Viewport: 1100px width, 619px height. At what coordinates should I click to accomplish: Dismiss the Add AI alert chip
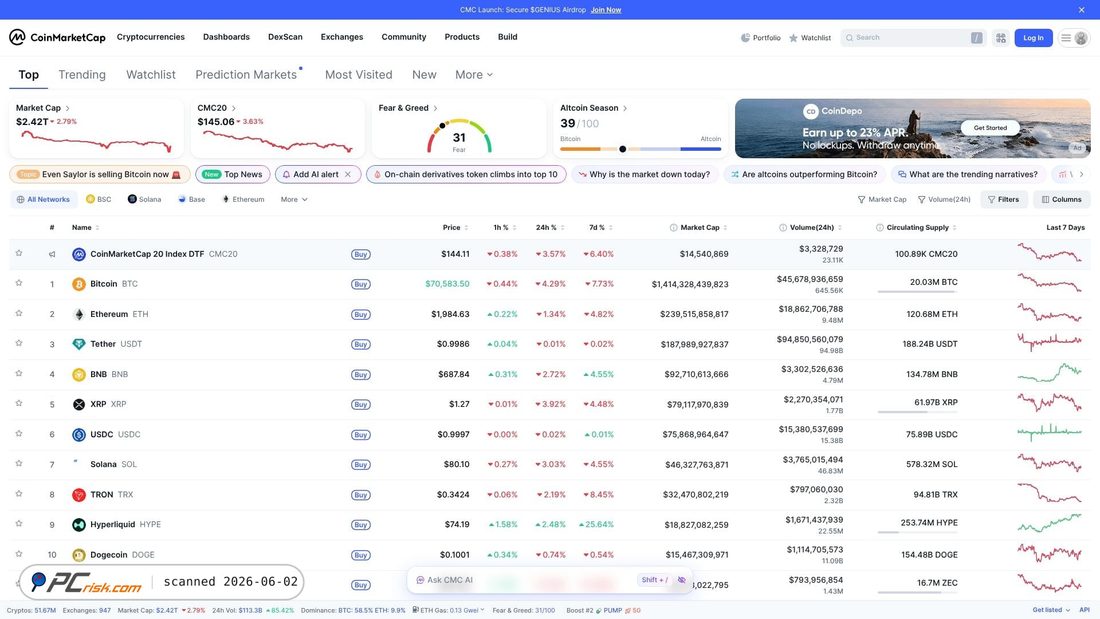[x=348, y=174]
